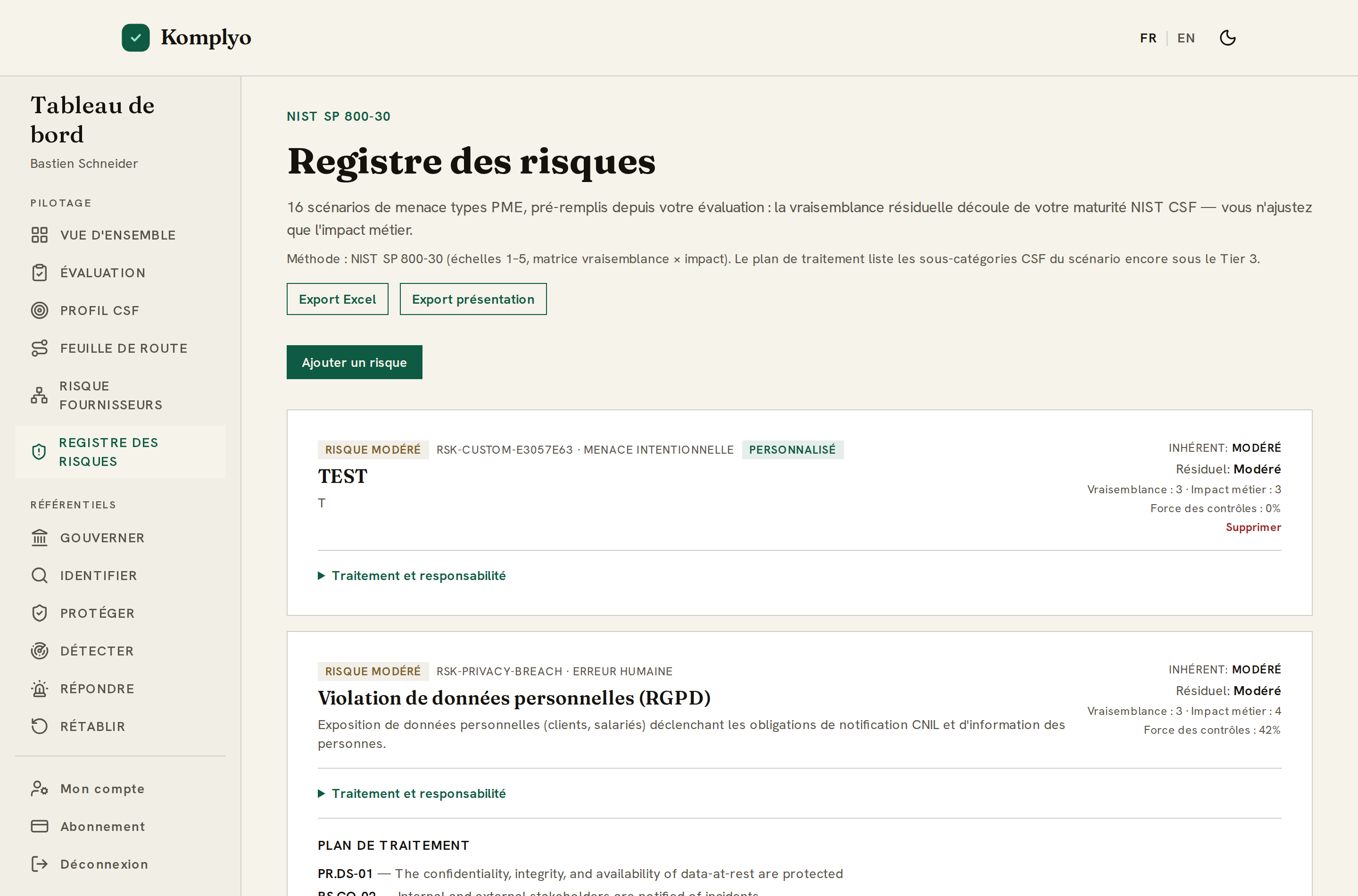Switch language to EN
The image size is (1358, 896).
(x=1185, y=38)
